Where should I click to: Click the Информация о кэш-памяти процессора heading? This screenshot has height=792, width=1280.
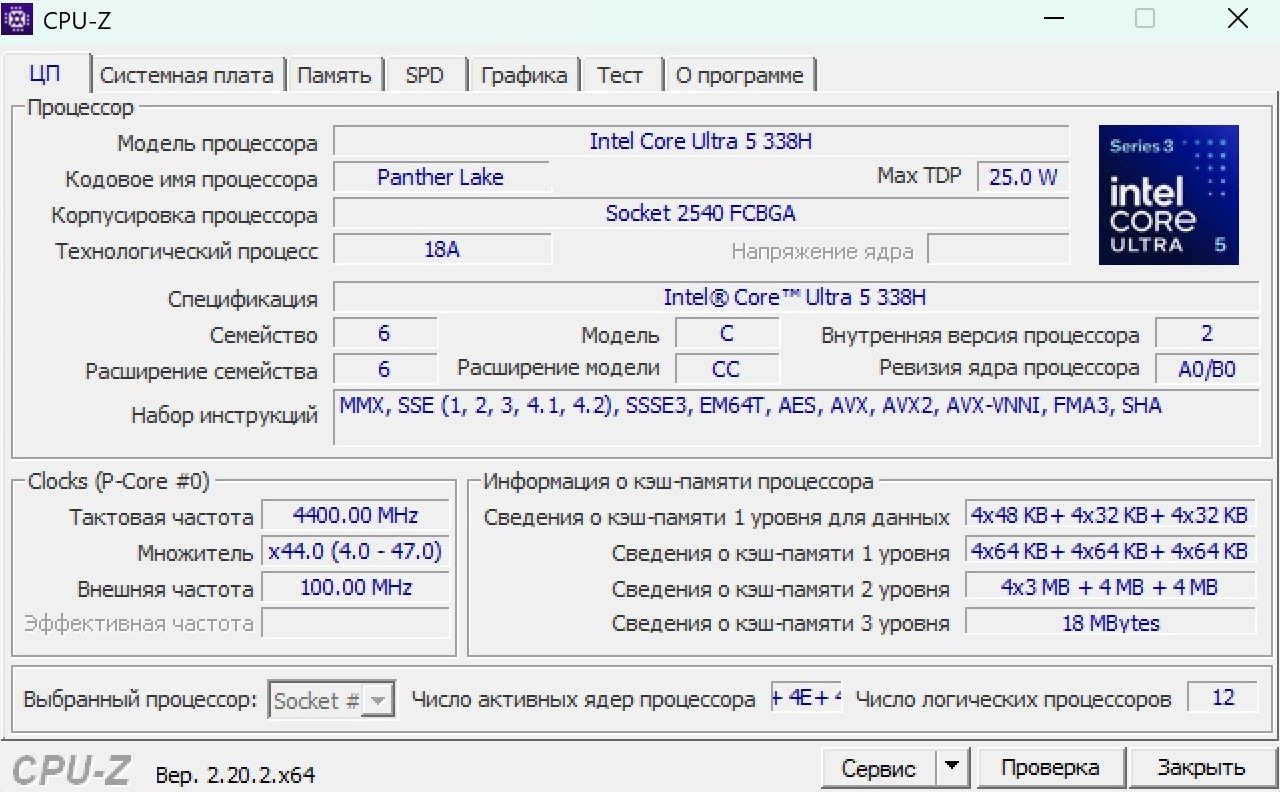point(678,482)
